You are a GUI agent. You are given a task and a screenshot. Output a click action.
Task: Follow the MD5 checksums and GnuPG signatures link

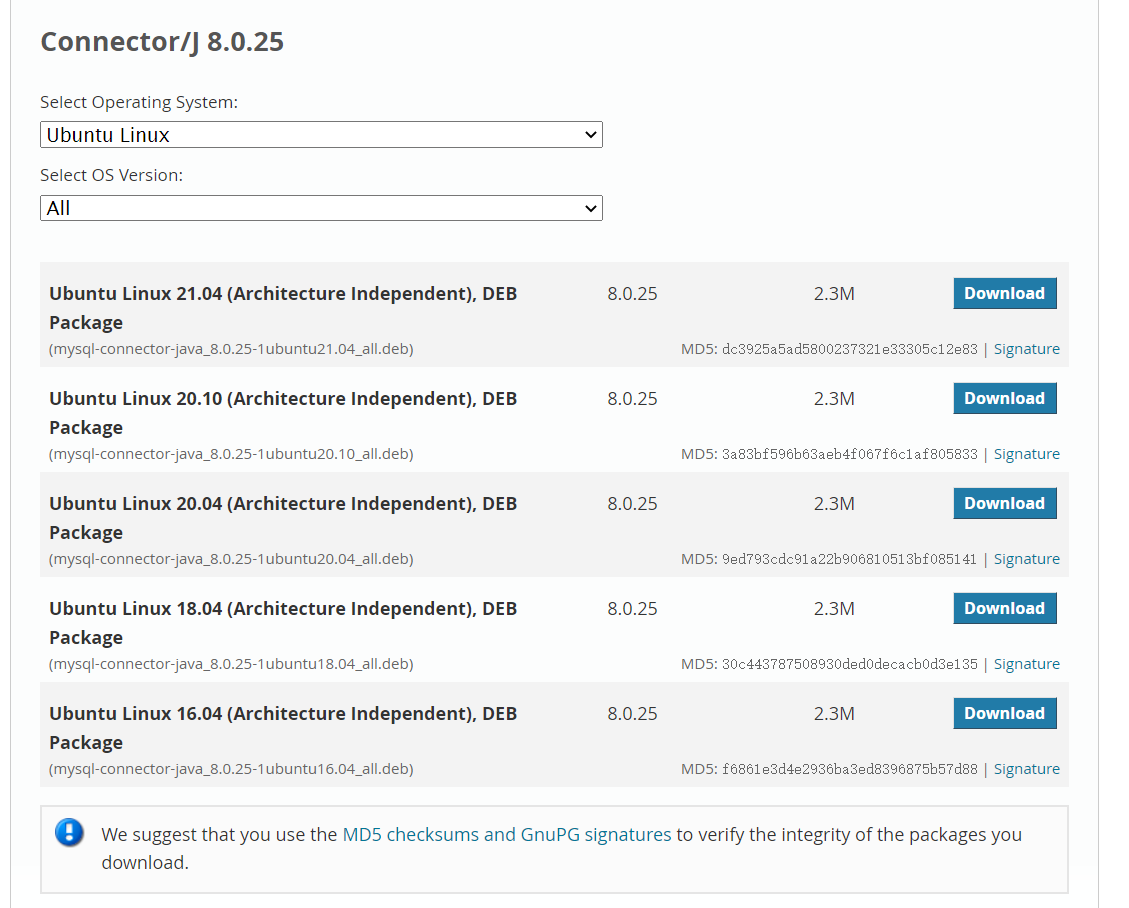point(506,834)
